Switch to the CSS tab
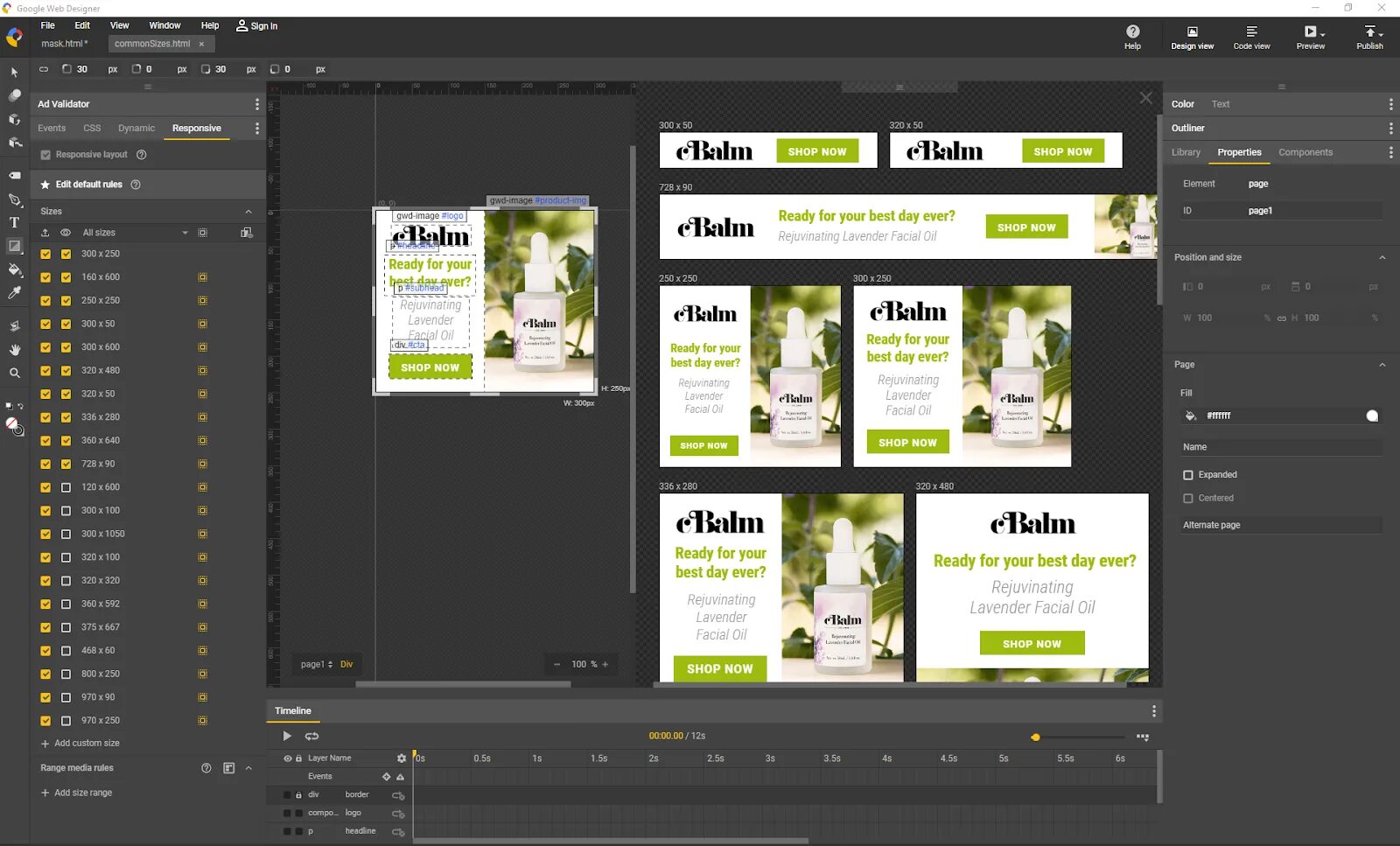Screen dimensions: 1400x846 [x=92, y=129]
